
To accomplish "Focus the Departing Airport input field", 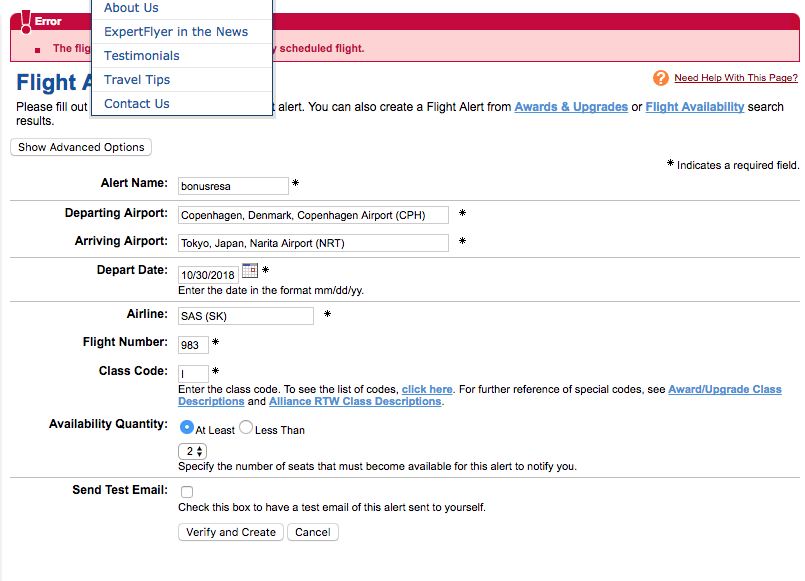I will (313, 215).
